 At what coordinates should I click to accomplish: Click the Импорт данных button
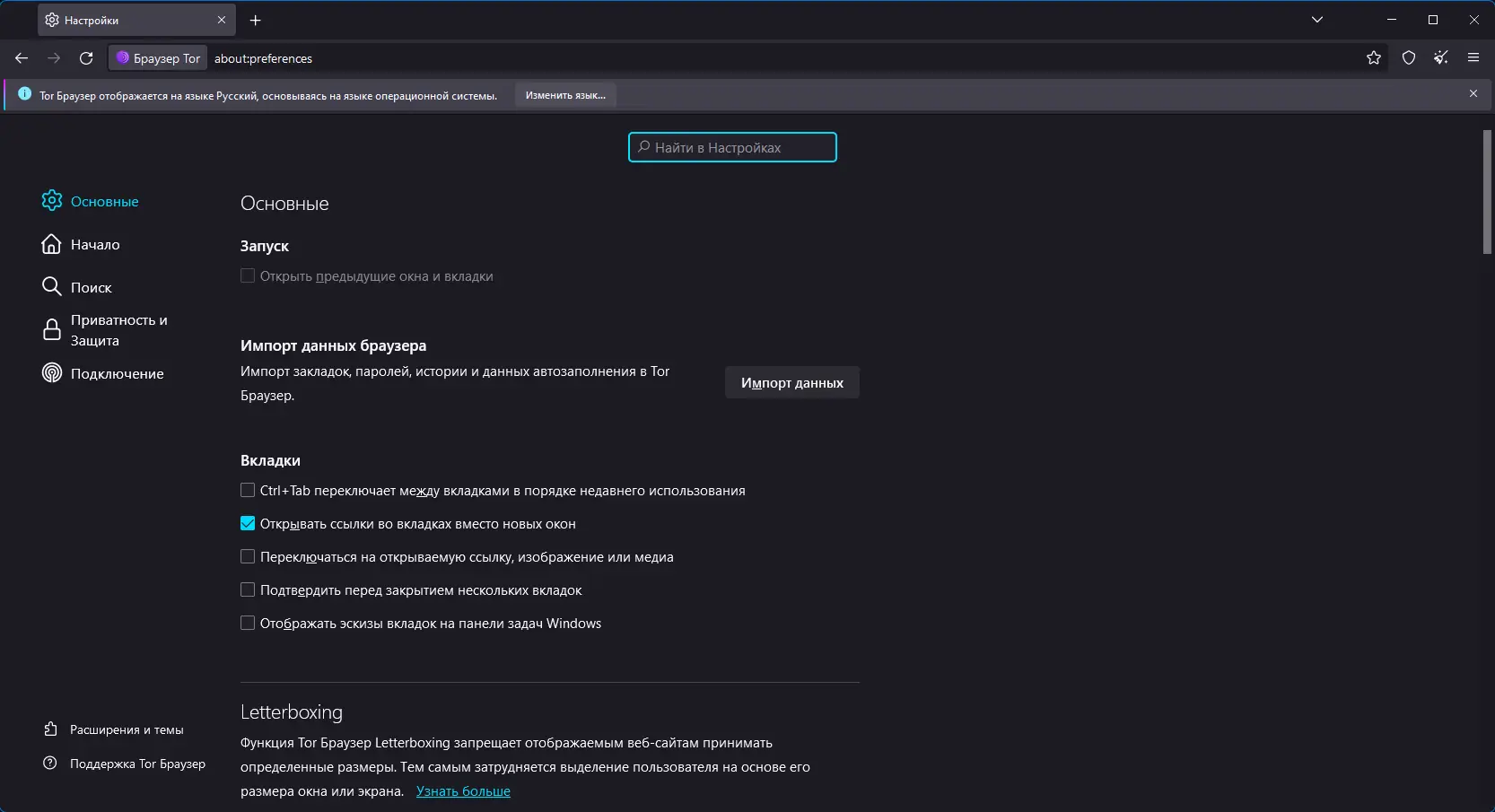point(791,382)
